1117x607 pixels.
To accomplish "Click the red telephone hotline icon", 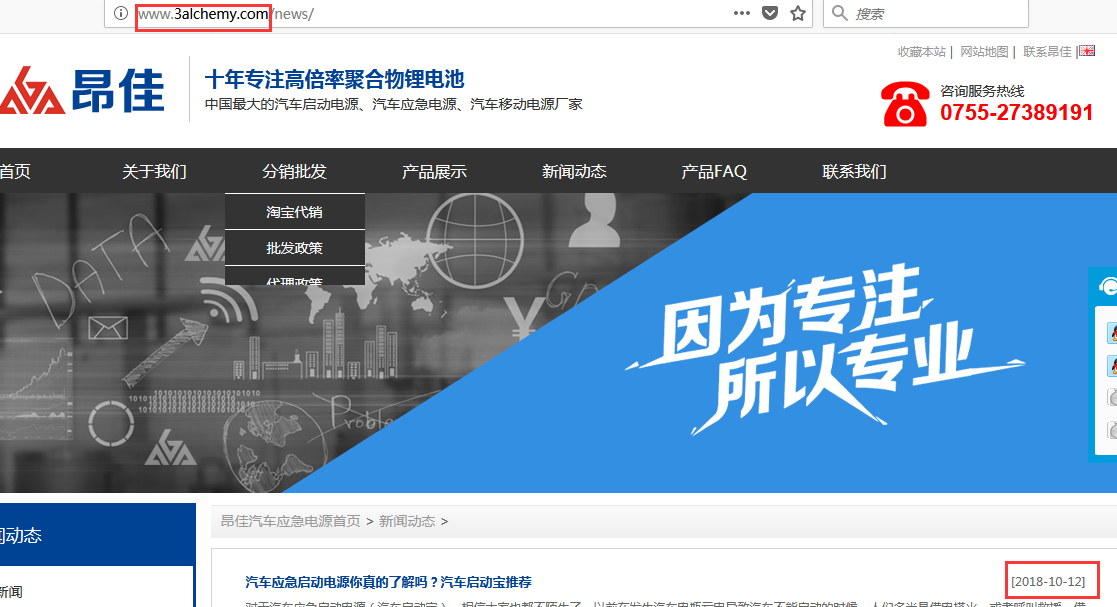I will point(905,104).
